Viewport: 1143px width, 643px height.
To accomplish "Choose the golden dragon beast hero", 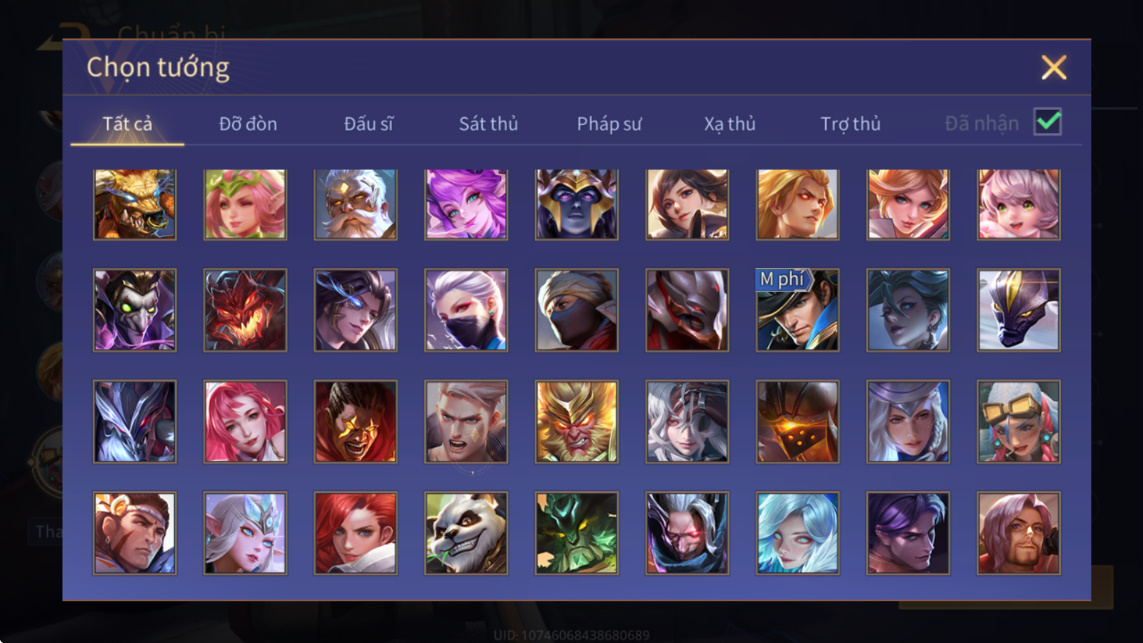I will click(x=135, y=204).
